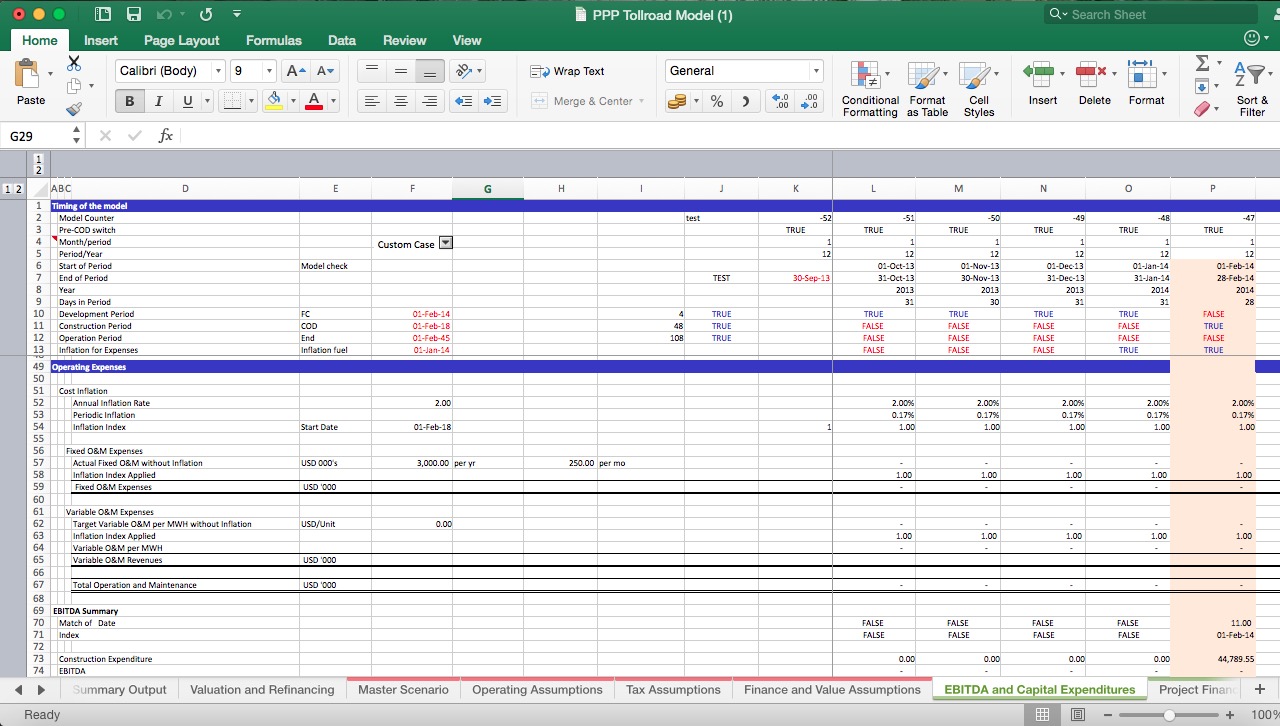Screen dimensions: 1280x726
Task: Open the Custom Case dropdown in the worksheet
Action: (x=445, y=242)
